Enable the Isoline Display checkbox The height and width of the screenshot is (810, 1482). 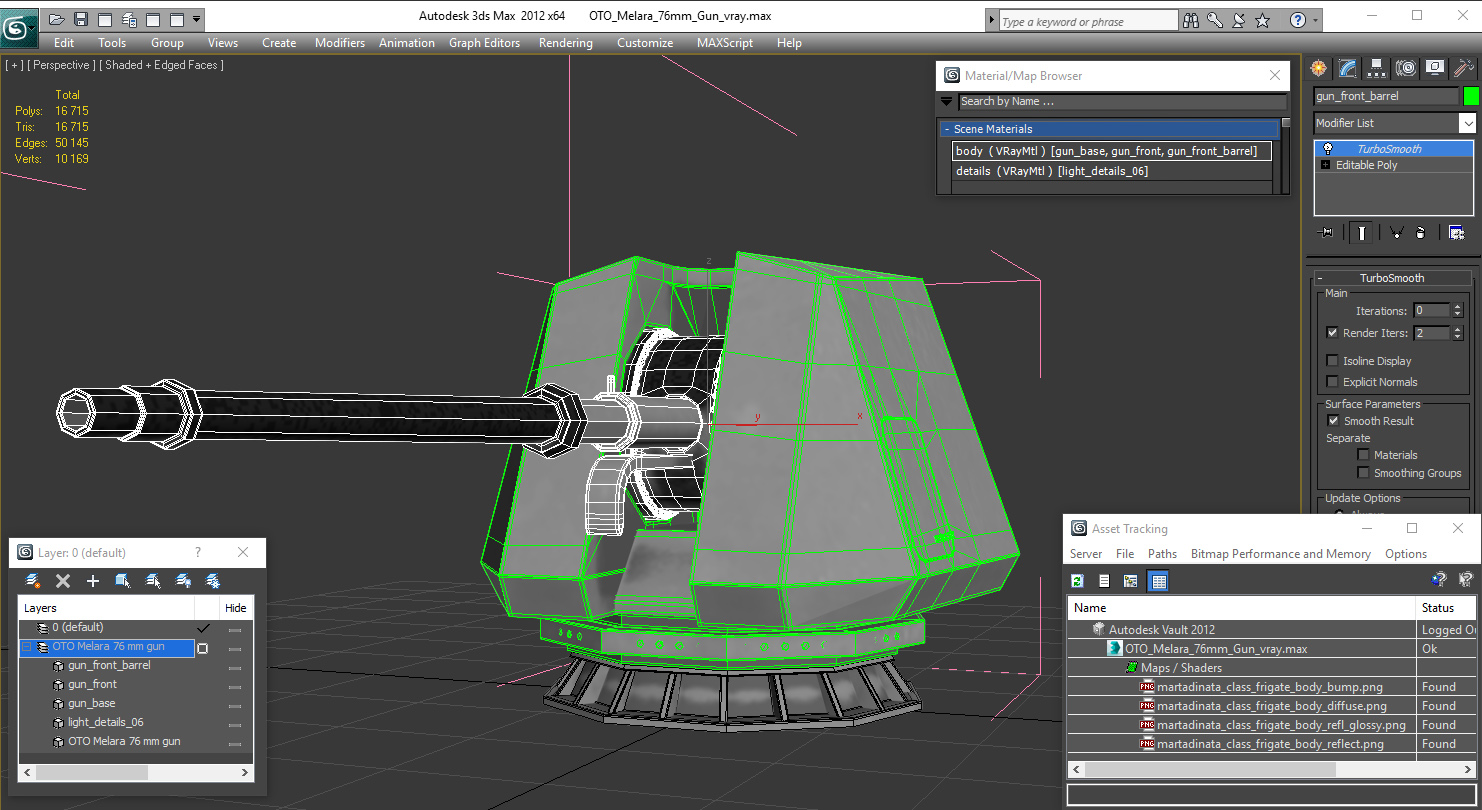(1332, 361)
